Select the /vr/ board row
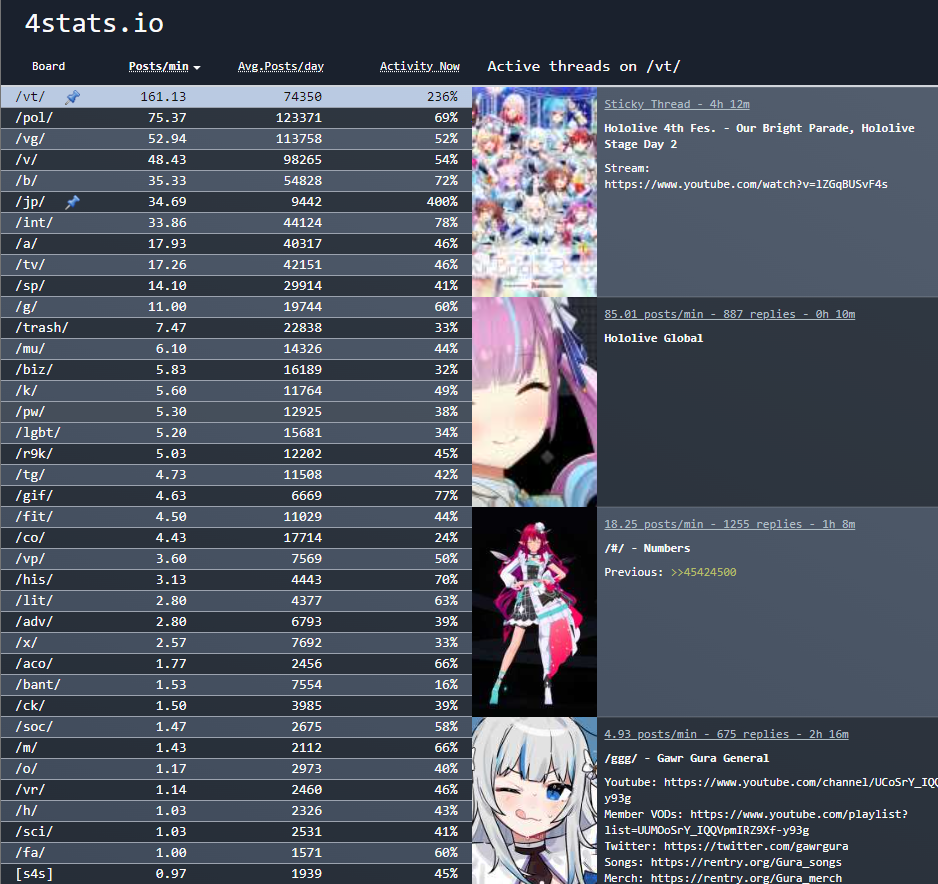This screenshot has width=938, height=884. point(236,789)
